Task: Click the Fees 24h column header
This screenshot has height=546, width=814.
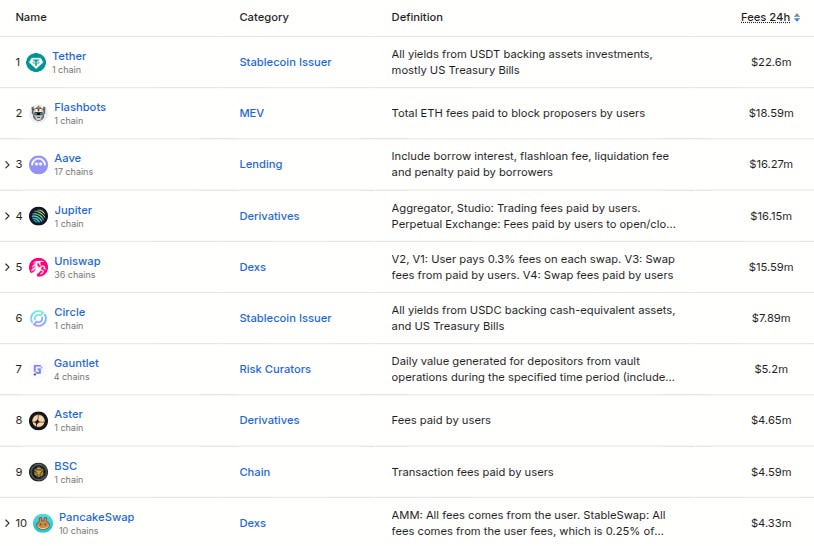Action: click(765, 17)
